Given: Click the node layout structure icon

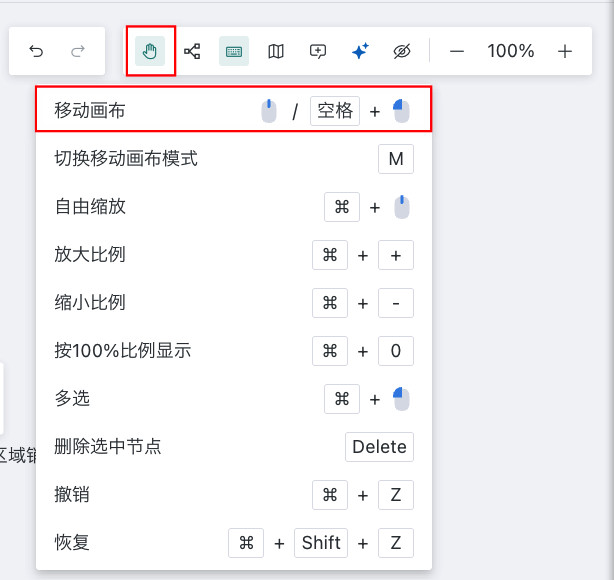Looking at the screenshot, I should click(x=192, y=51).
